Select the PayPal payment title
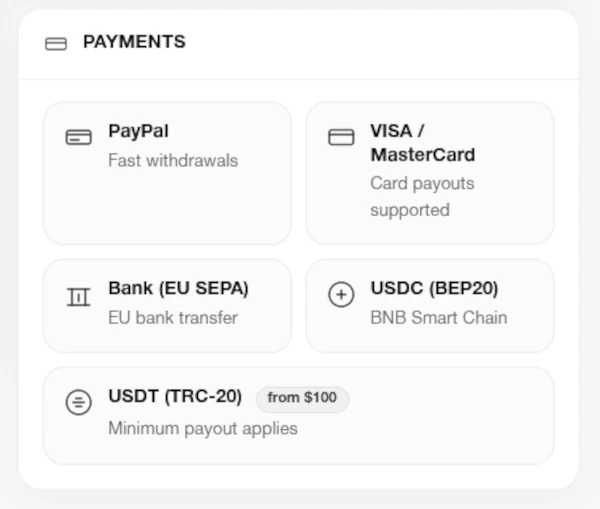Viewport: 600px width, 509px height. tap(139, 131)
